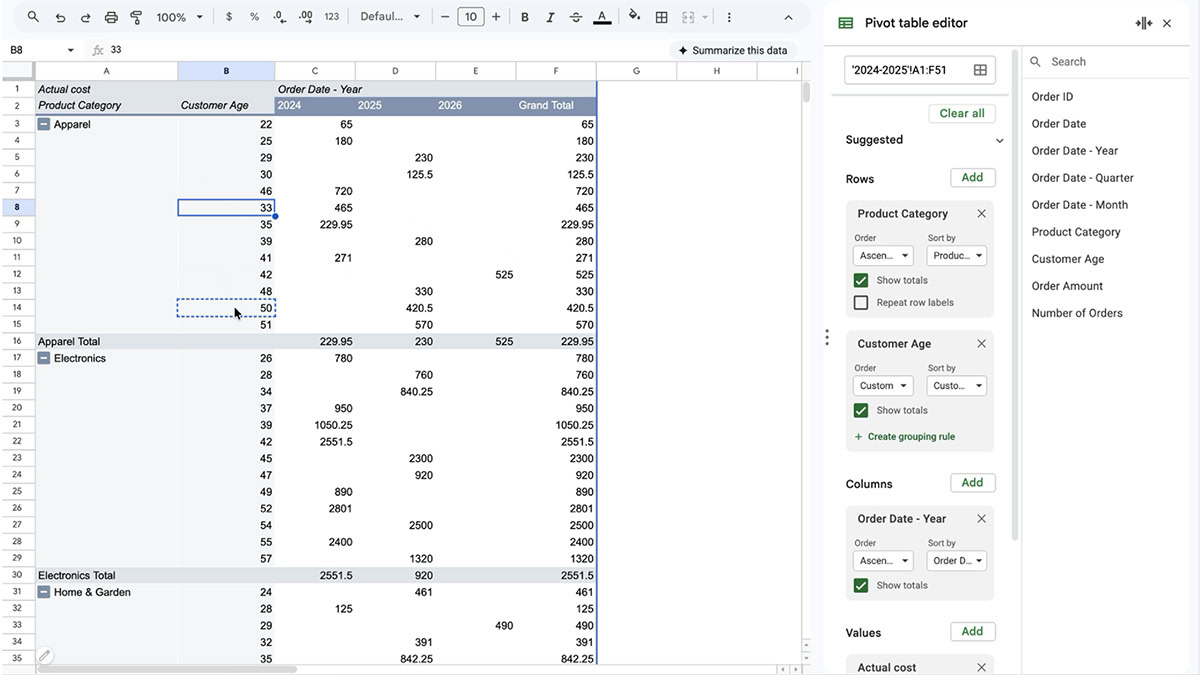The width and height of the screenshot is (1200, 675).
Task: Collapse the toolbar with up chevron
Action: (788, 17)
